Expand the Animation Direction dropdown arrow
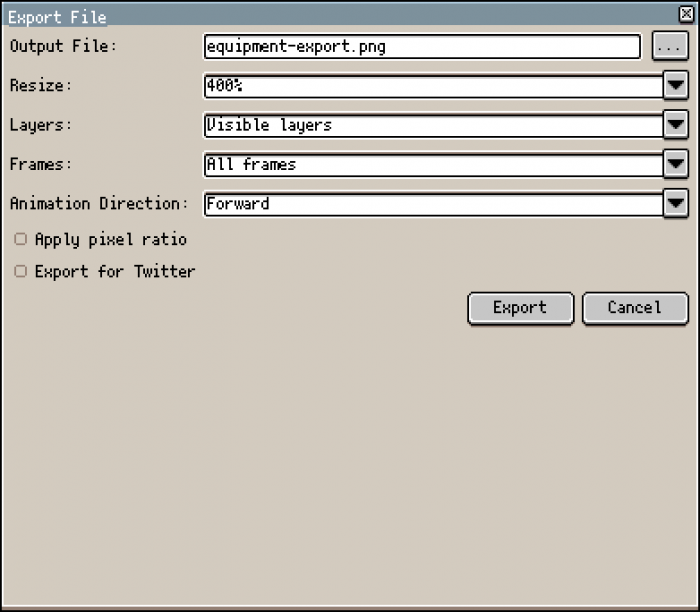This screenshot has width=700, height=612. pos(676,203)
